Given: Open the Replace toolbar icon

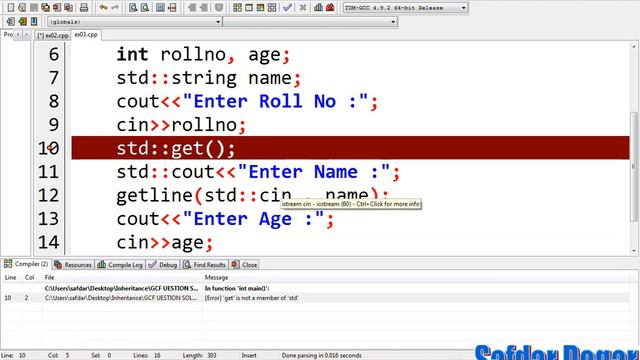Looking at the screenshot, I should (144, 7).
